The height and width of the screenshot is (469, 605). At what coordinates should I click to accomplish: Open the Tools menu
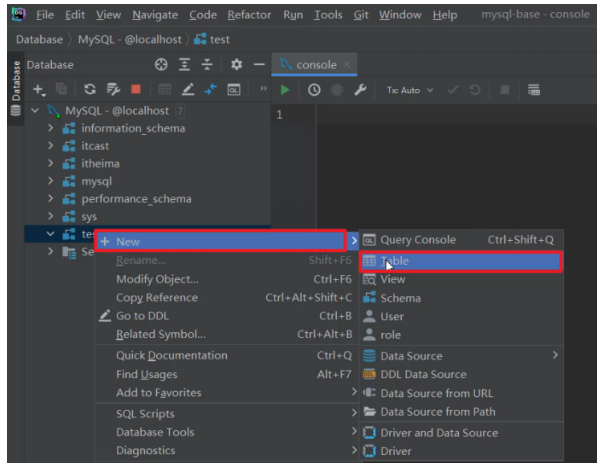(328, 15)
